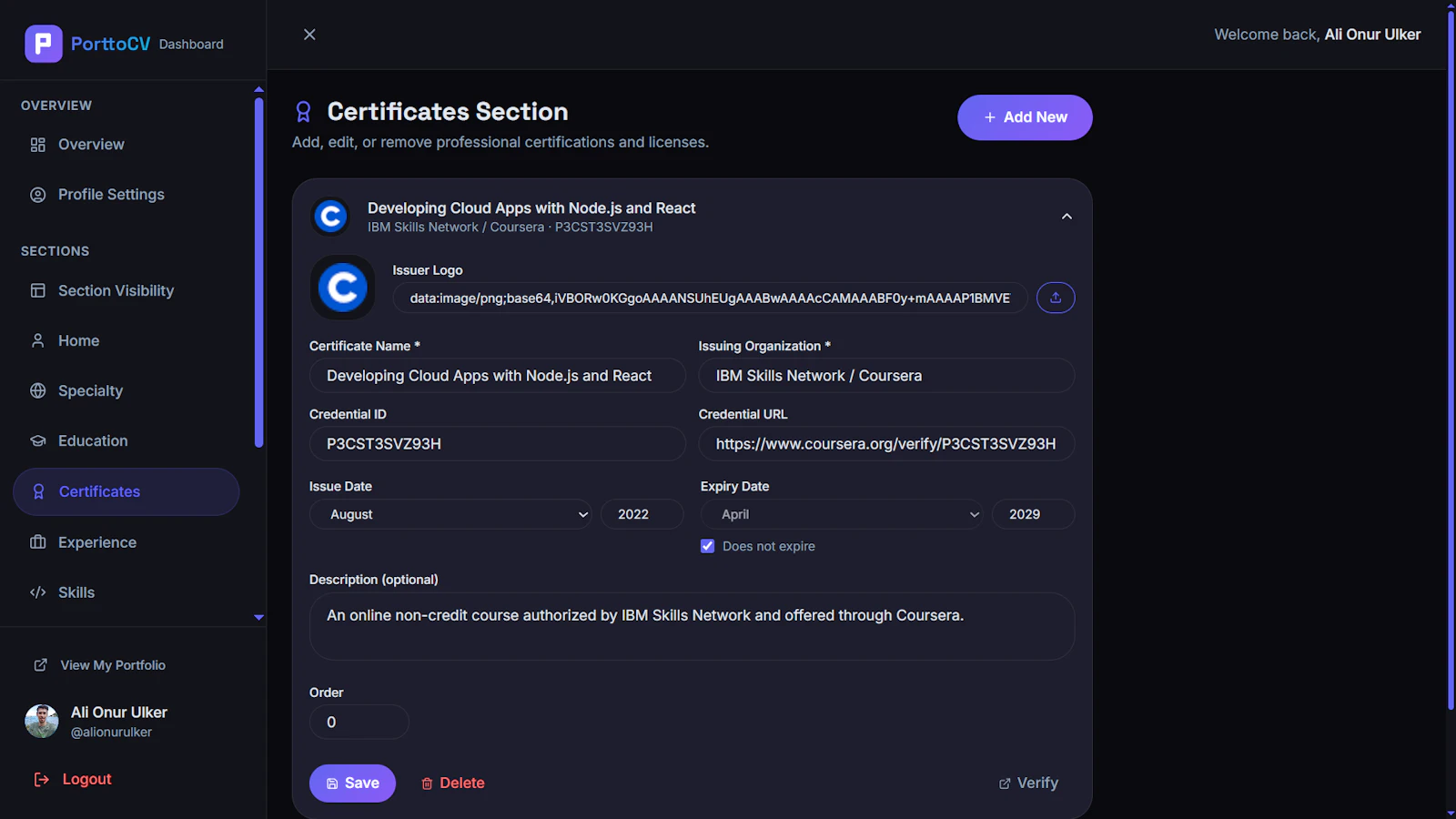Open the Overview grid icon in sidebar
This screenshot has width=1456, height=819.
[x=38, y=145]
